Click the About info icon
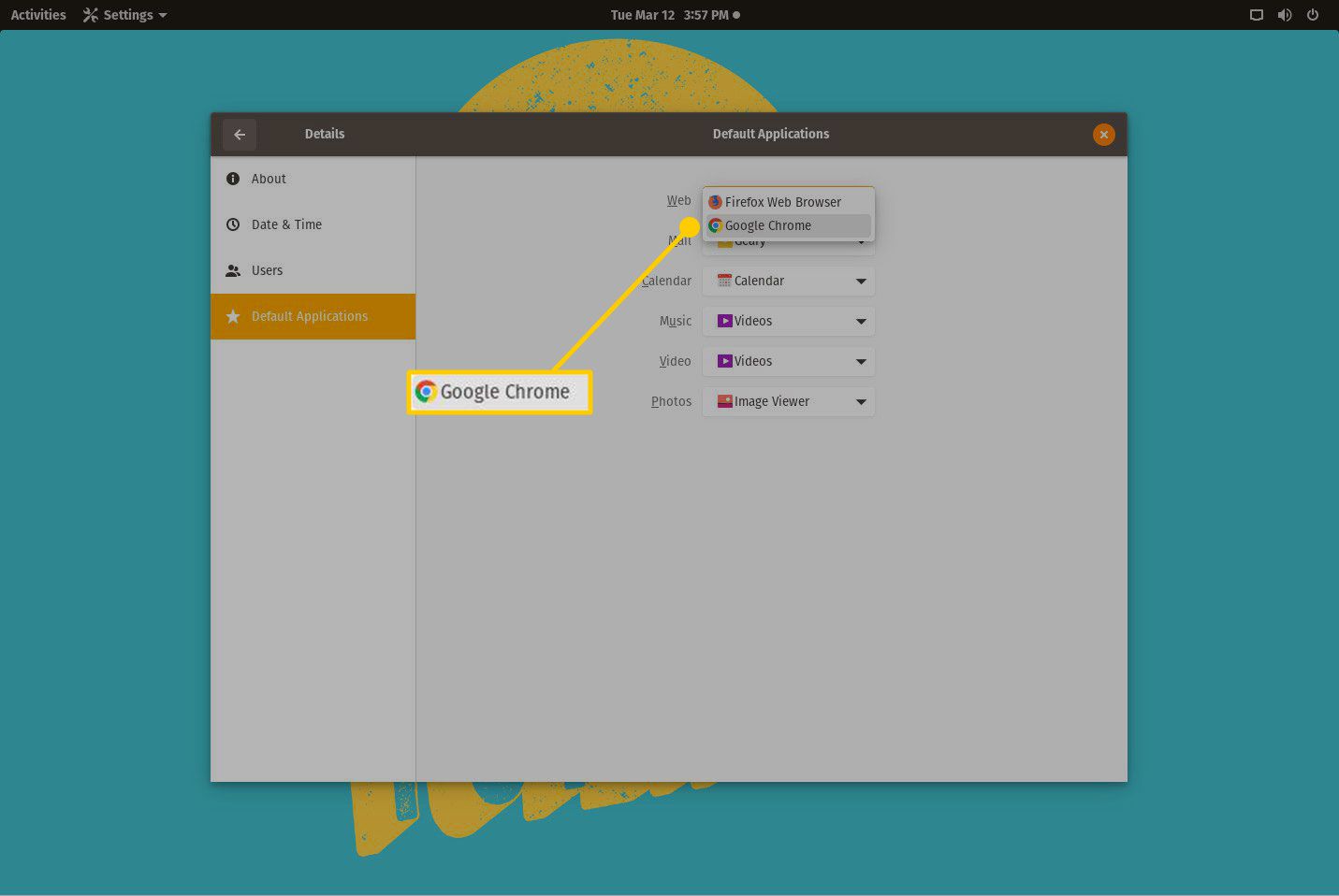Viewport: 1339px width, 896px height. pos(233,179)
